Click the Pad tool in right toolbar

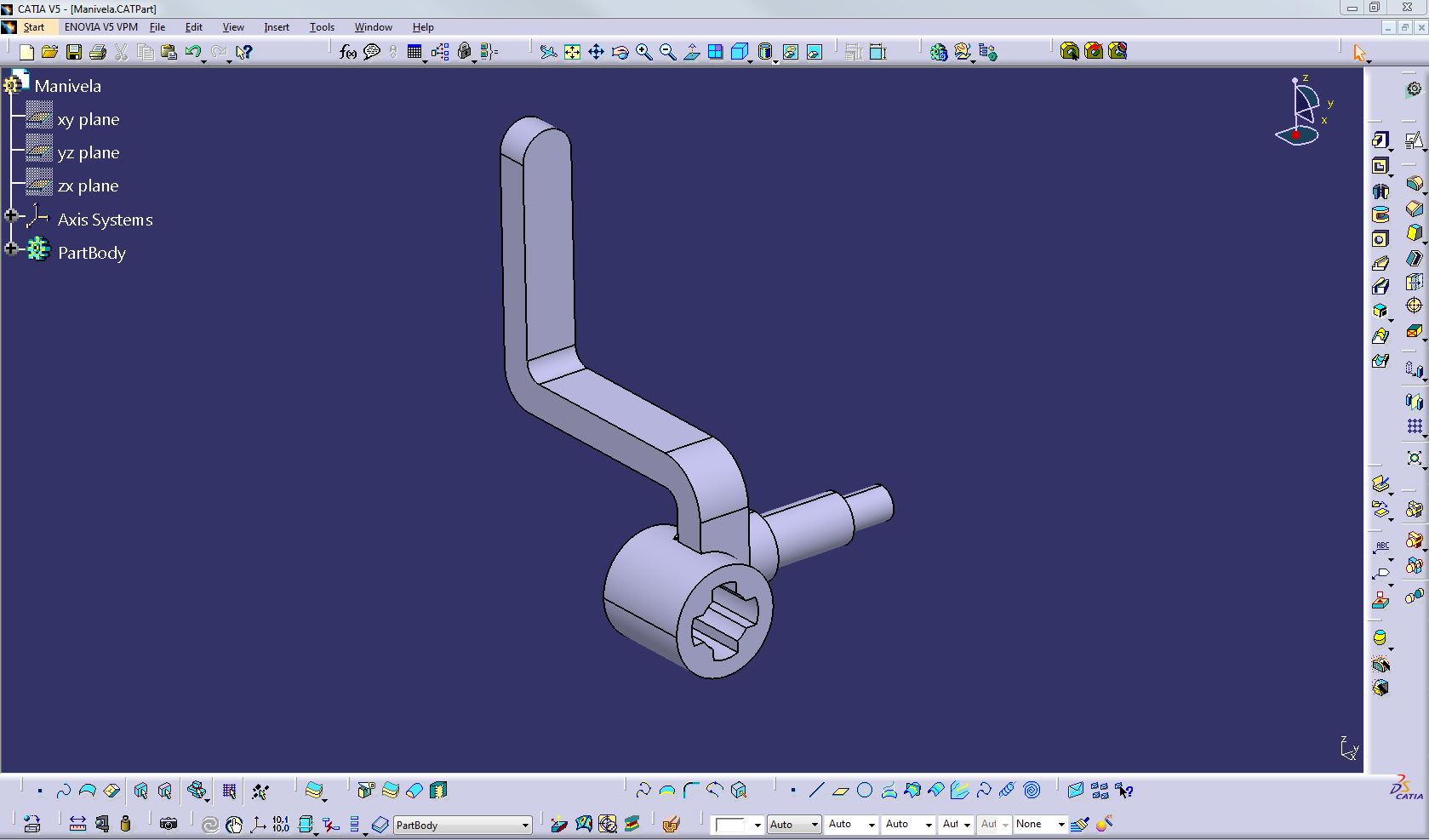point(1380,140)
